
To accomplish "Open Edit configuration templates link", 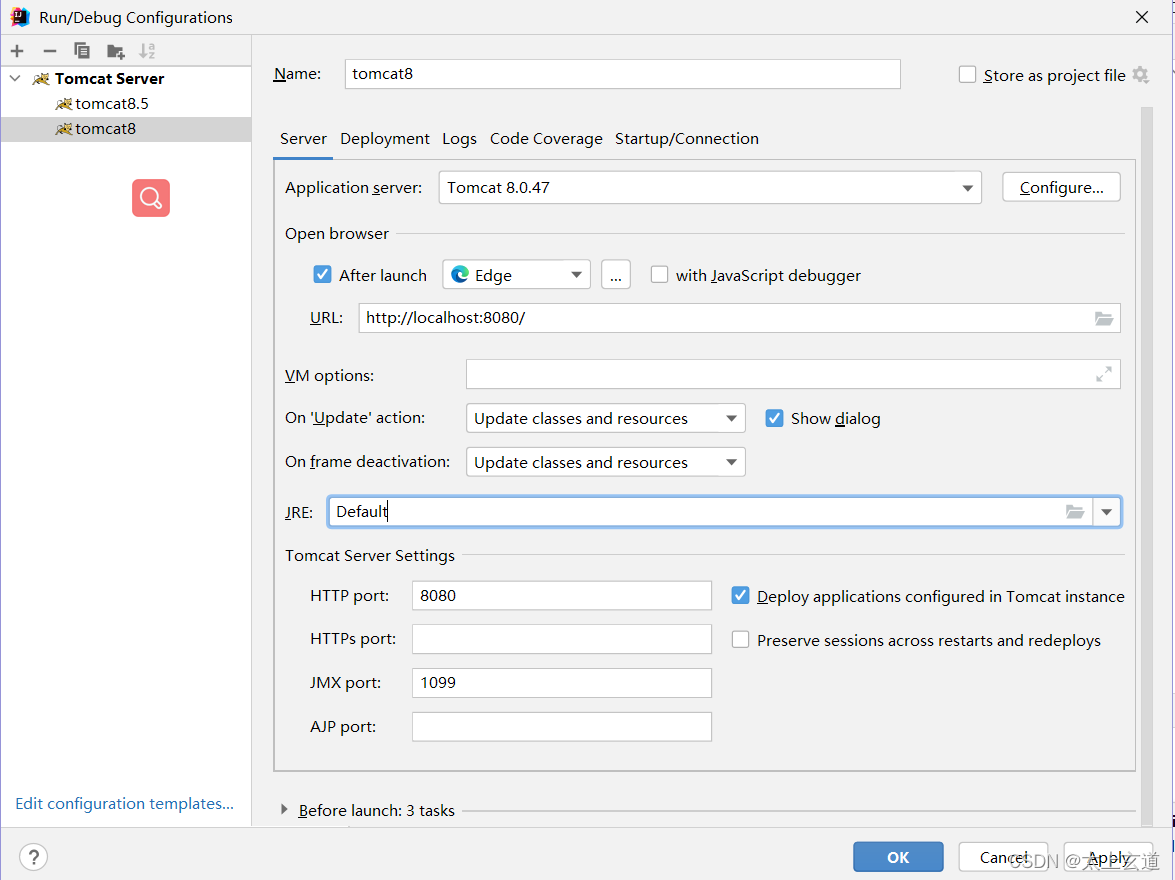I will tap(124, 804).
